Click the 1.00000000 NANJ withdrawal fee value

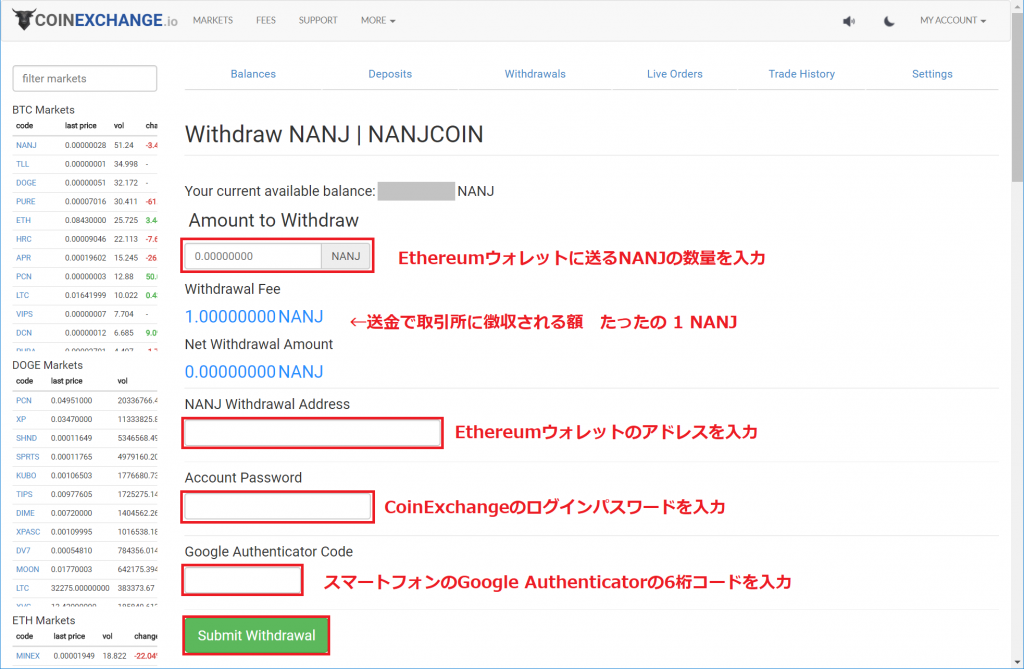(x=253, y=316)
